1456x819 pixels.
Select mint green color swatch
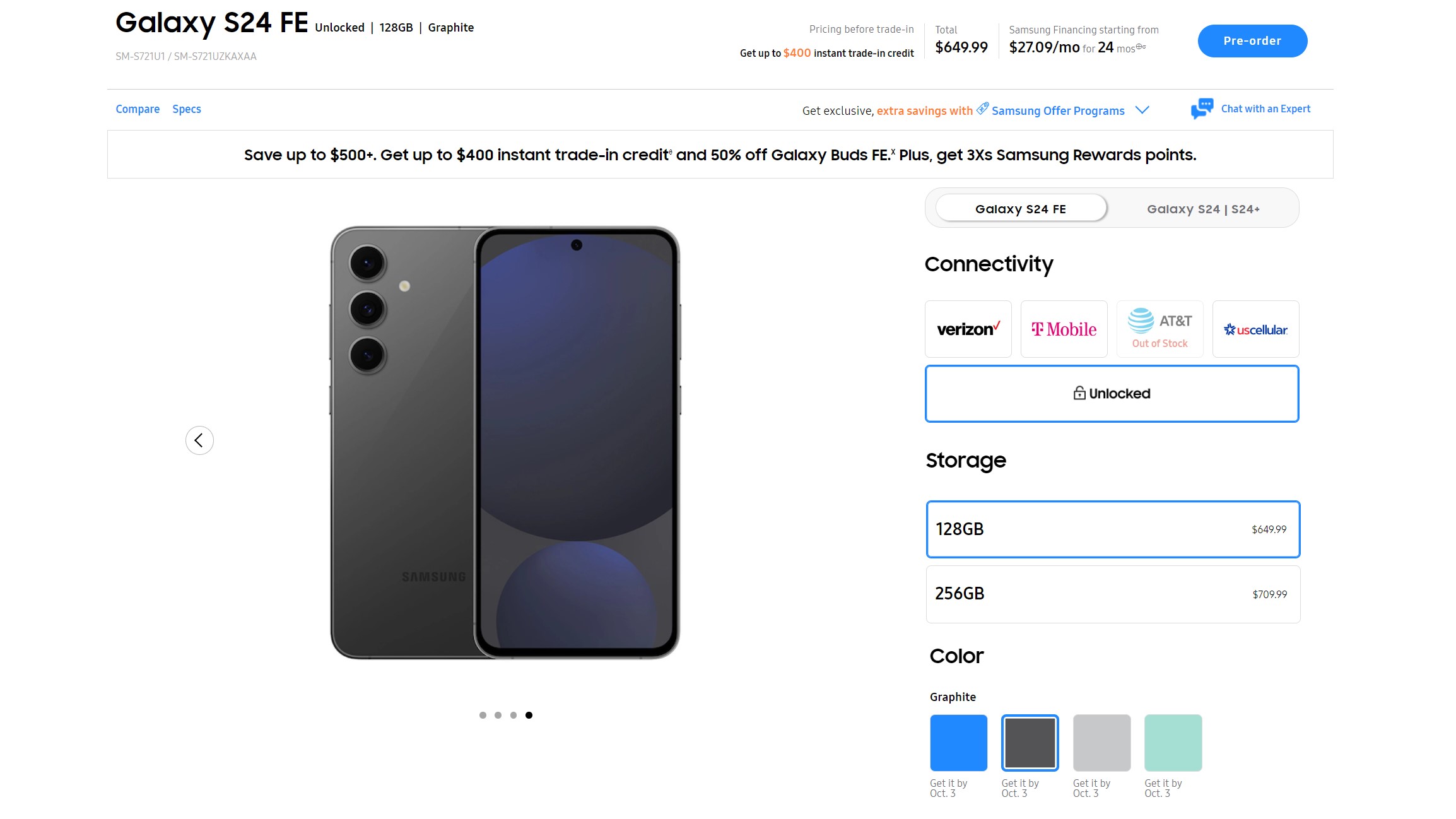click(1172, 742)
